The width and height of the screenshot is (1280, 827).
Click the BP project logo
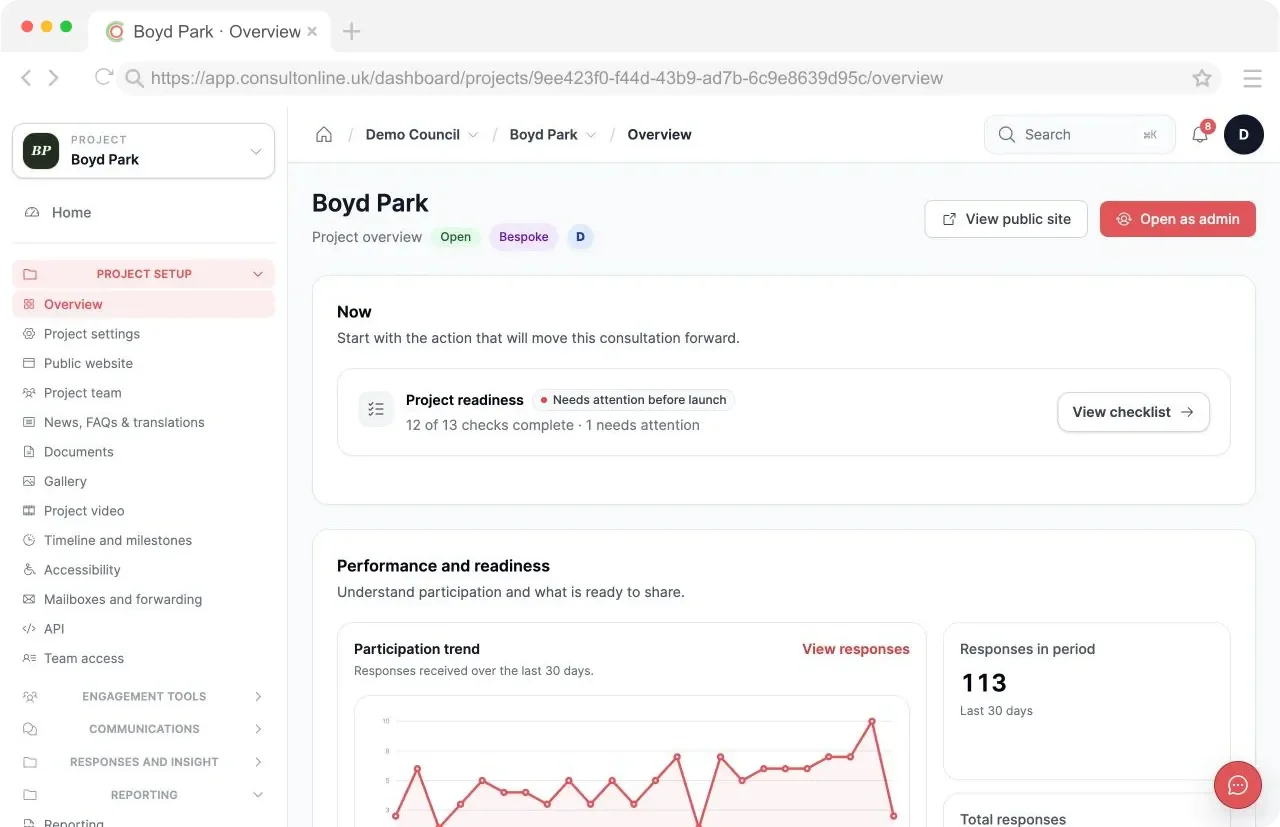(41, 151)
